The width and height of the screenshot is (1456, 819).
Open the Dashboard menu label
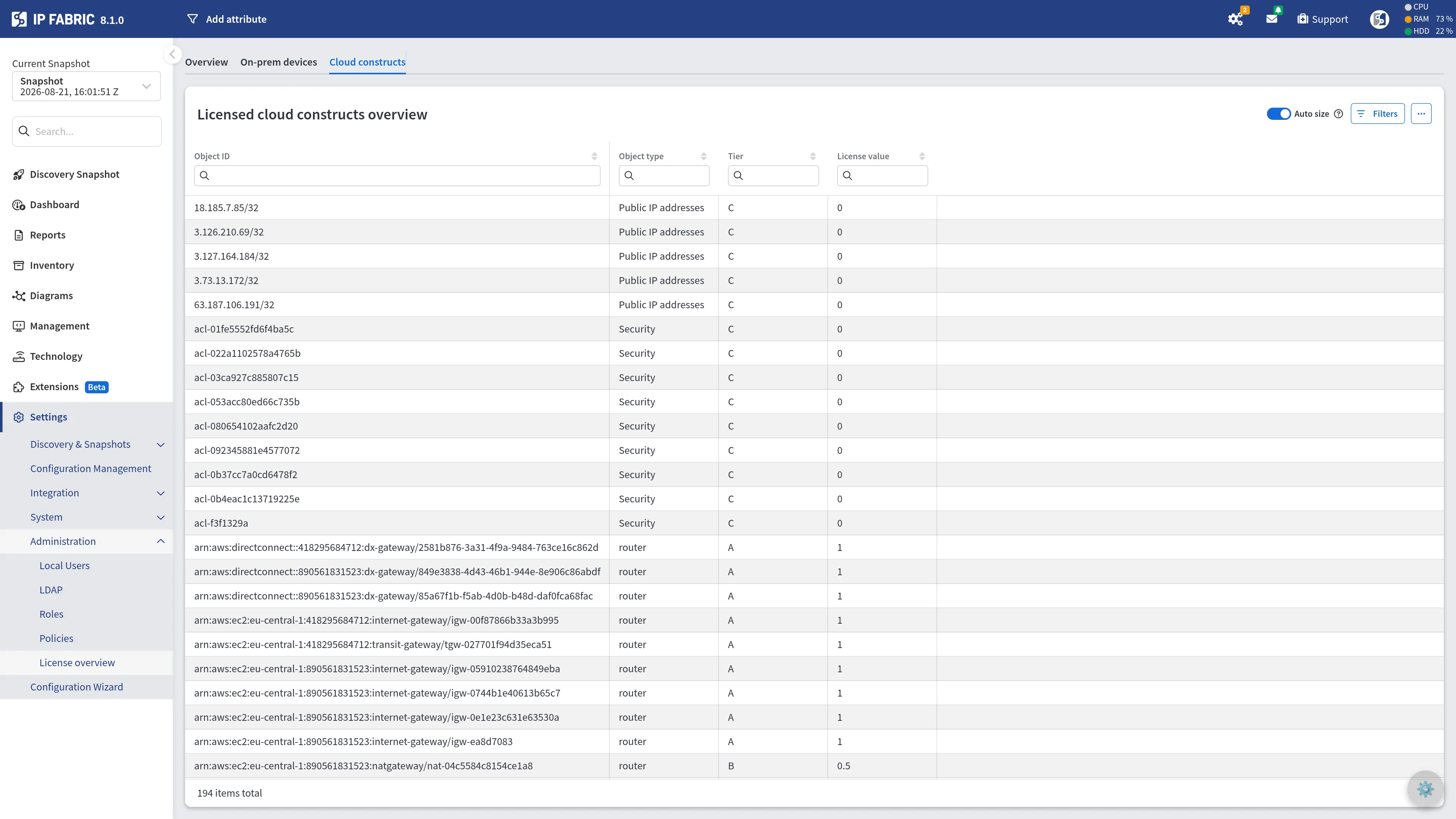(x=54, y=205)
